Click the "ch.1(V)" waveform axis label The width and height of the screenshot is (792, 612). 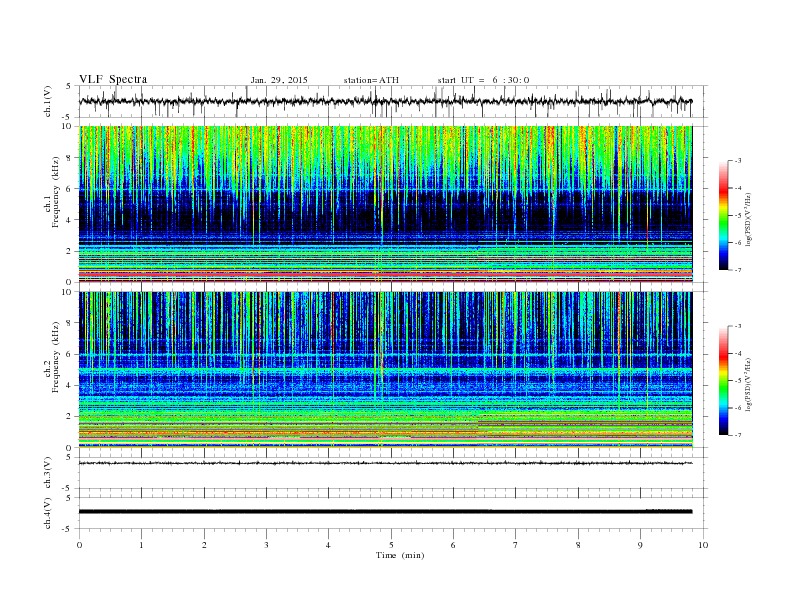(x=48, y=101)
